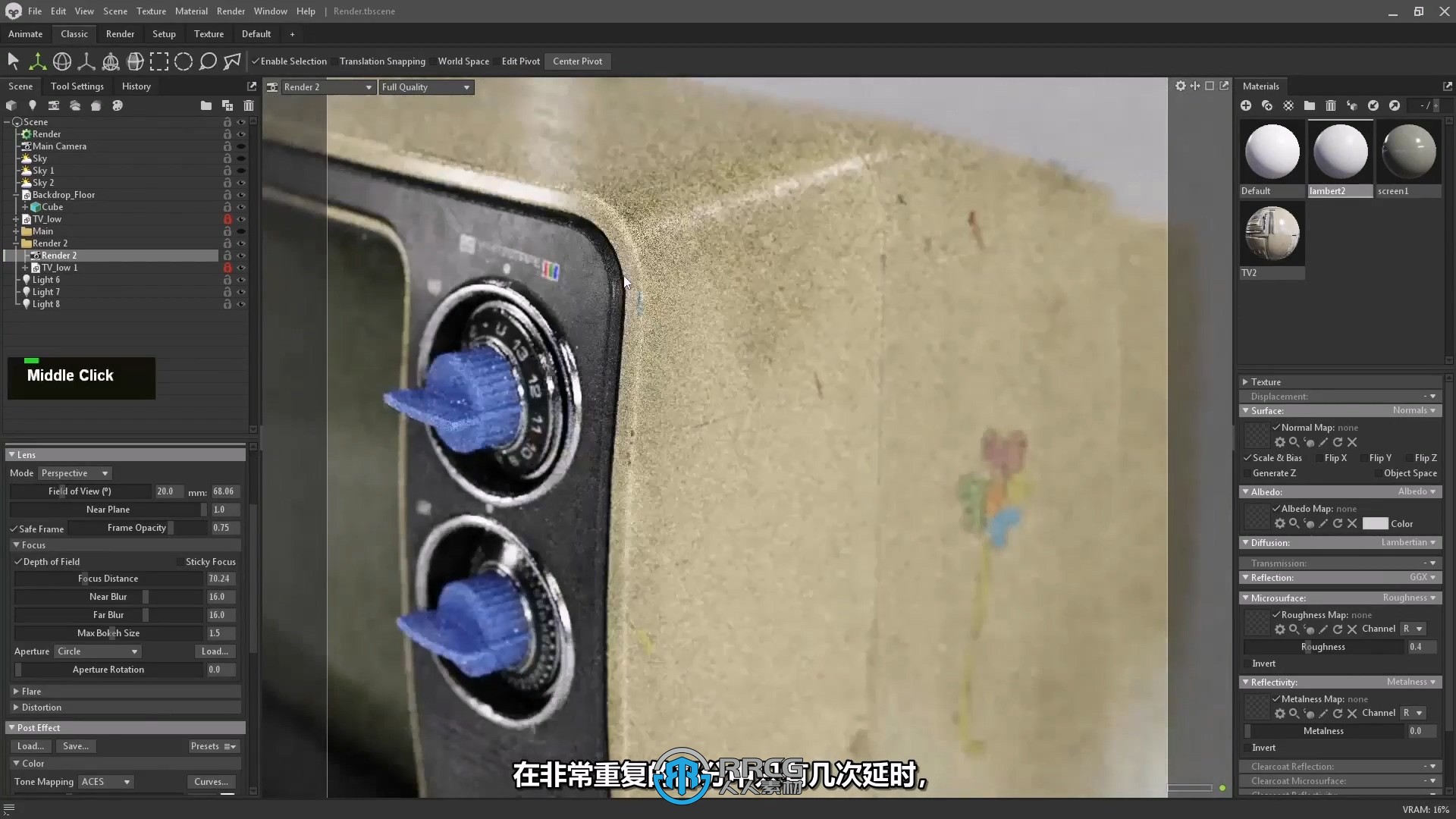Screen dimensions: 1456x819
Task: Open the Full Quality dropdown
Action: click(426, 87)
